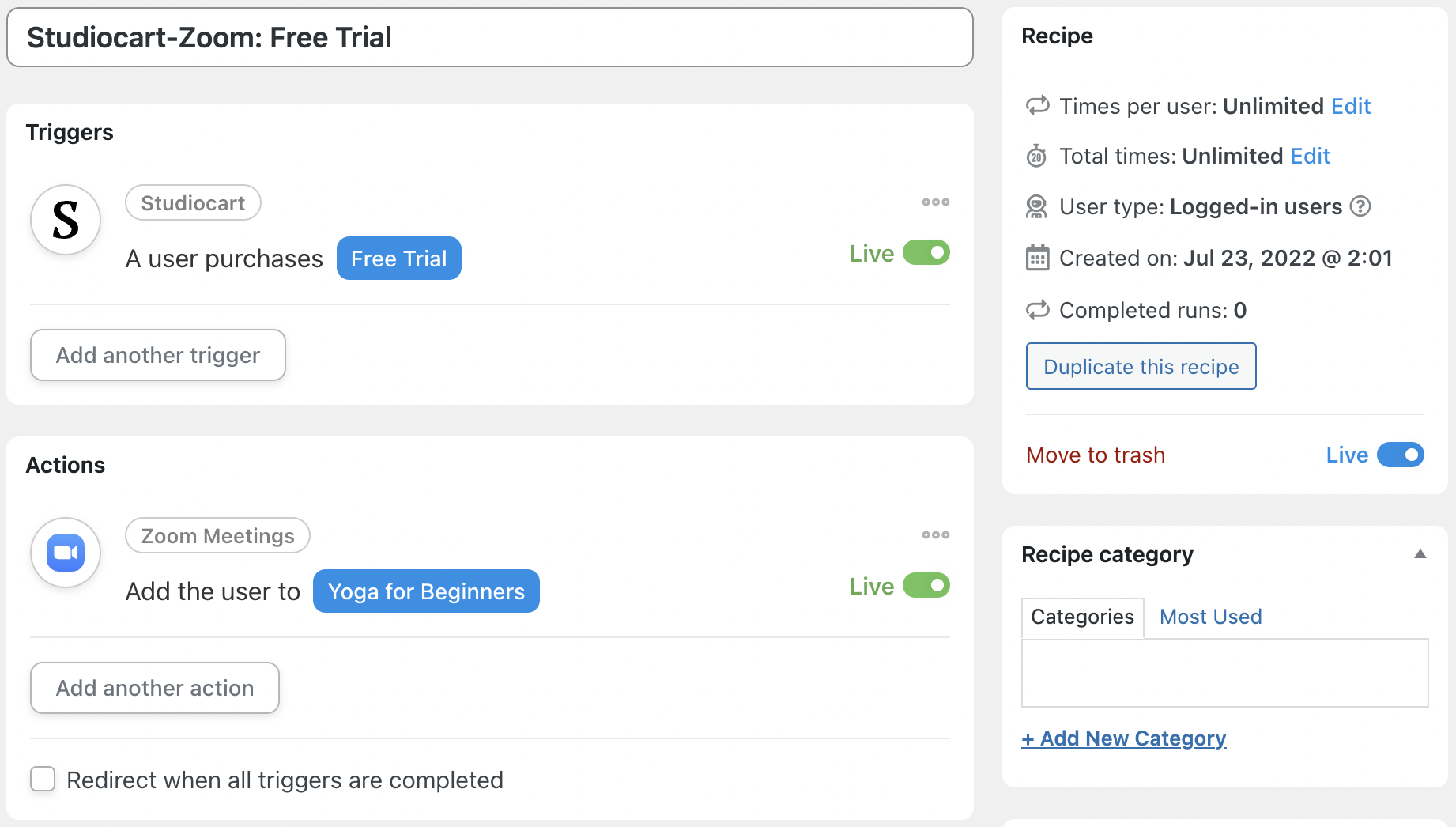Toggle the recipe Live switch in sidebar
The height and width of the screenshot is (827, 1456).
coord(1401,455)
